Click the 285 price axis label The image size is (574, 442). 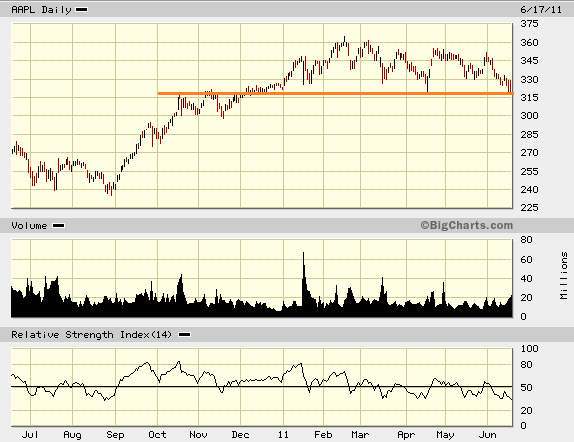(x=529, y=134)
